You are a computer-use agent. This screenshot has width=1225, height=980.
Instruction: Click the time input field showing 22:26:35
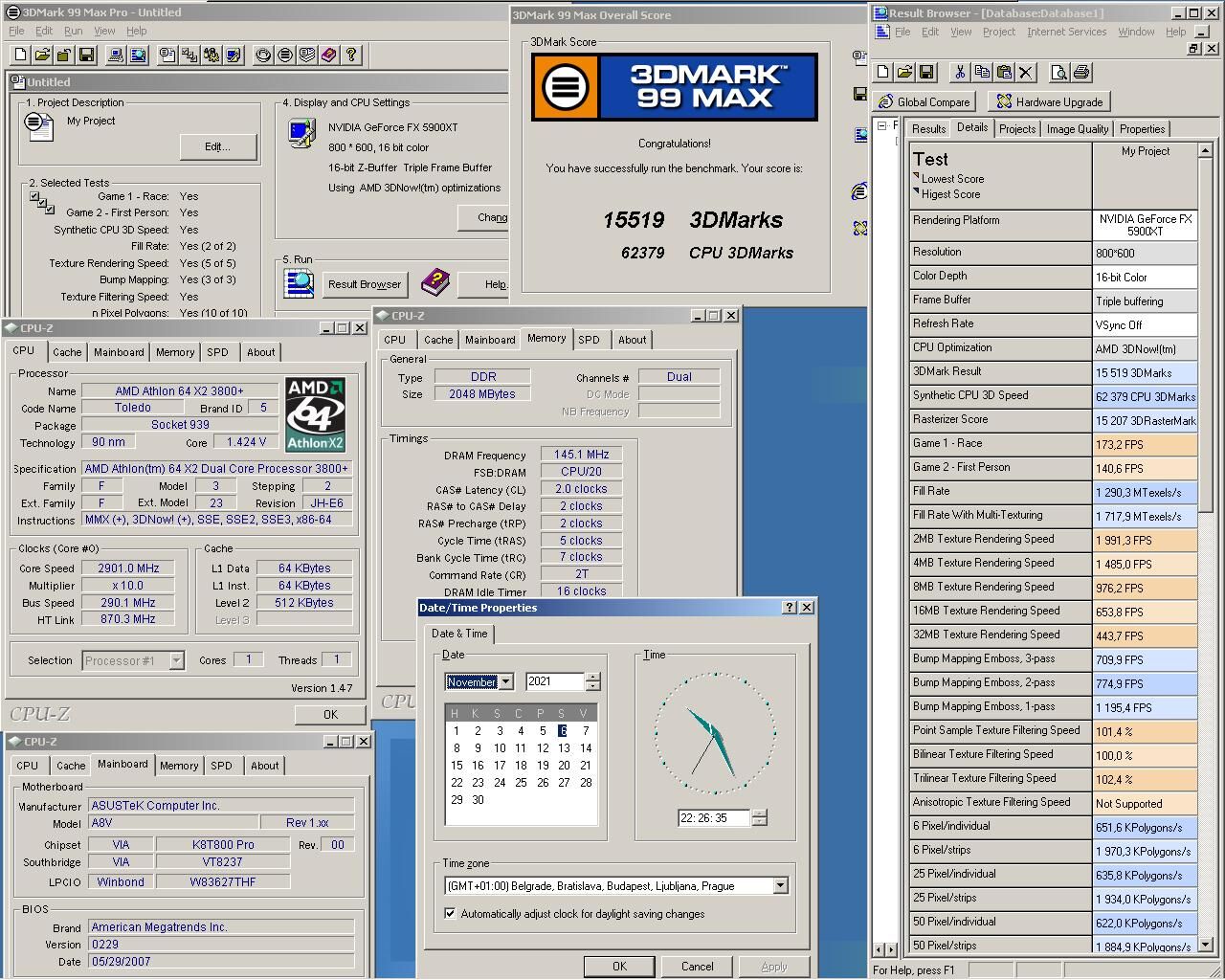[714, 818]
